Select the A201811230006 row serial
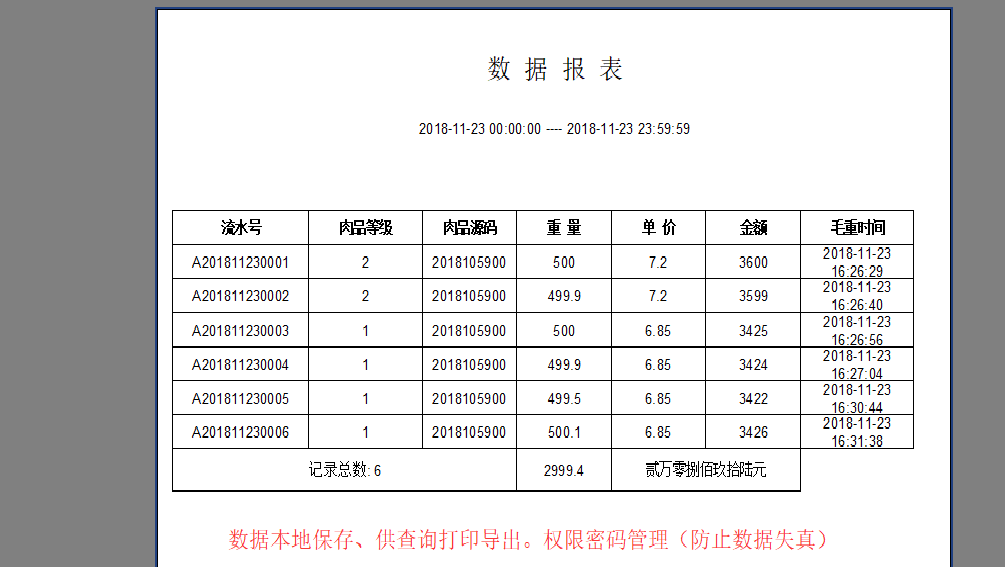 [241, 433]
